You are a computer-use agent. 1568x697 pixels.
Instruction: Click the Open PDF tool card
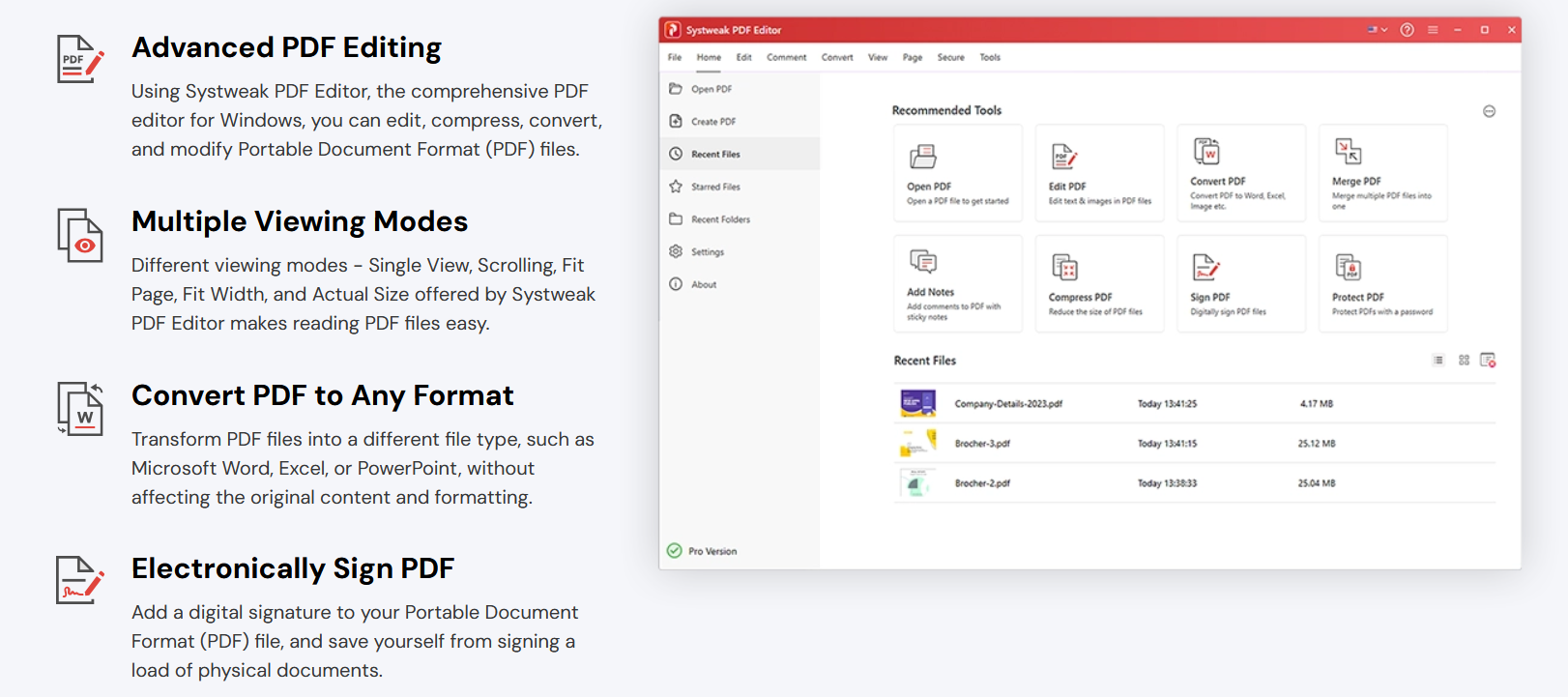coord(958,173)
